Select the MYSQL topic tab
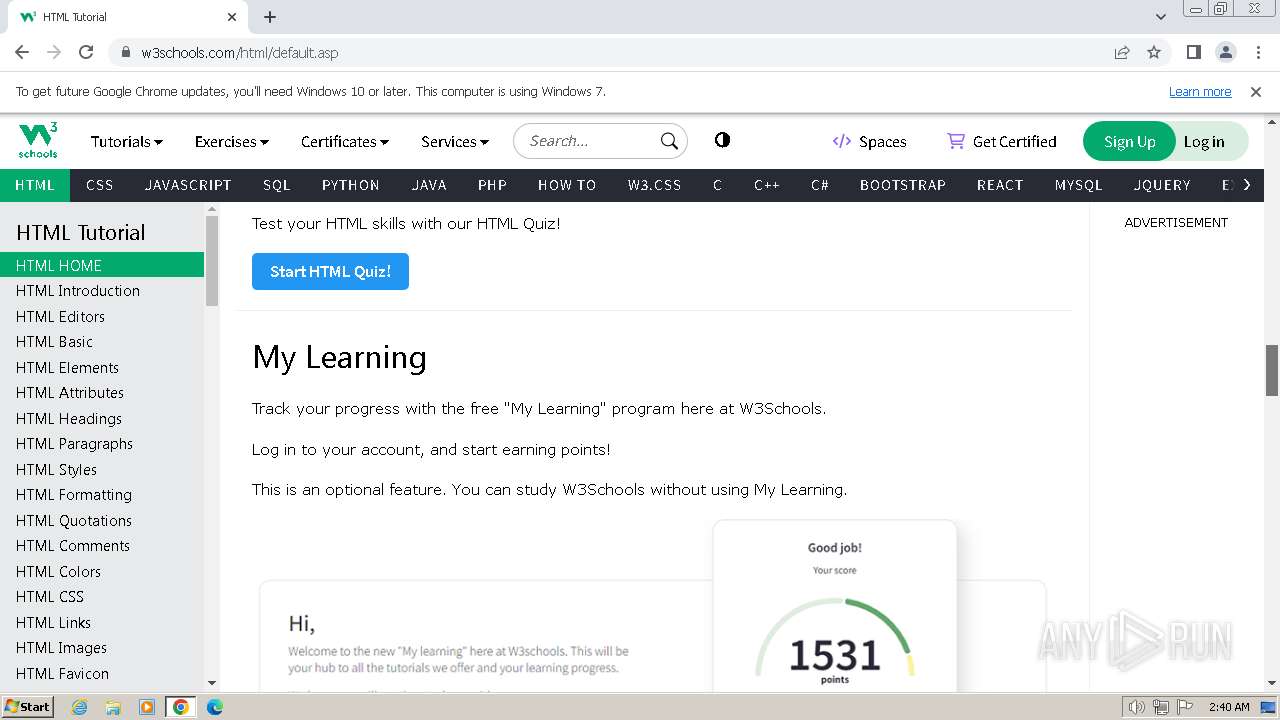 coord(1078,185)
